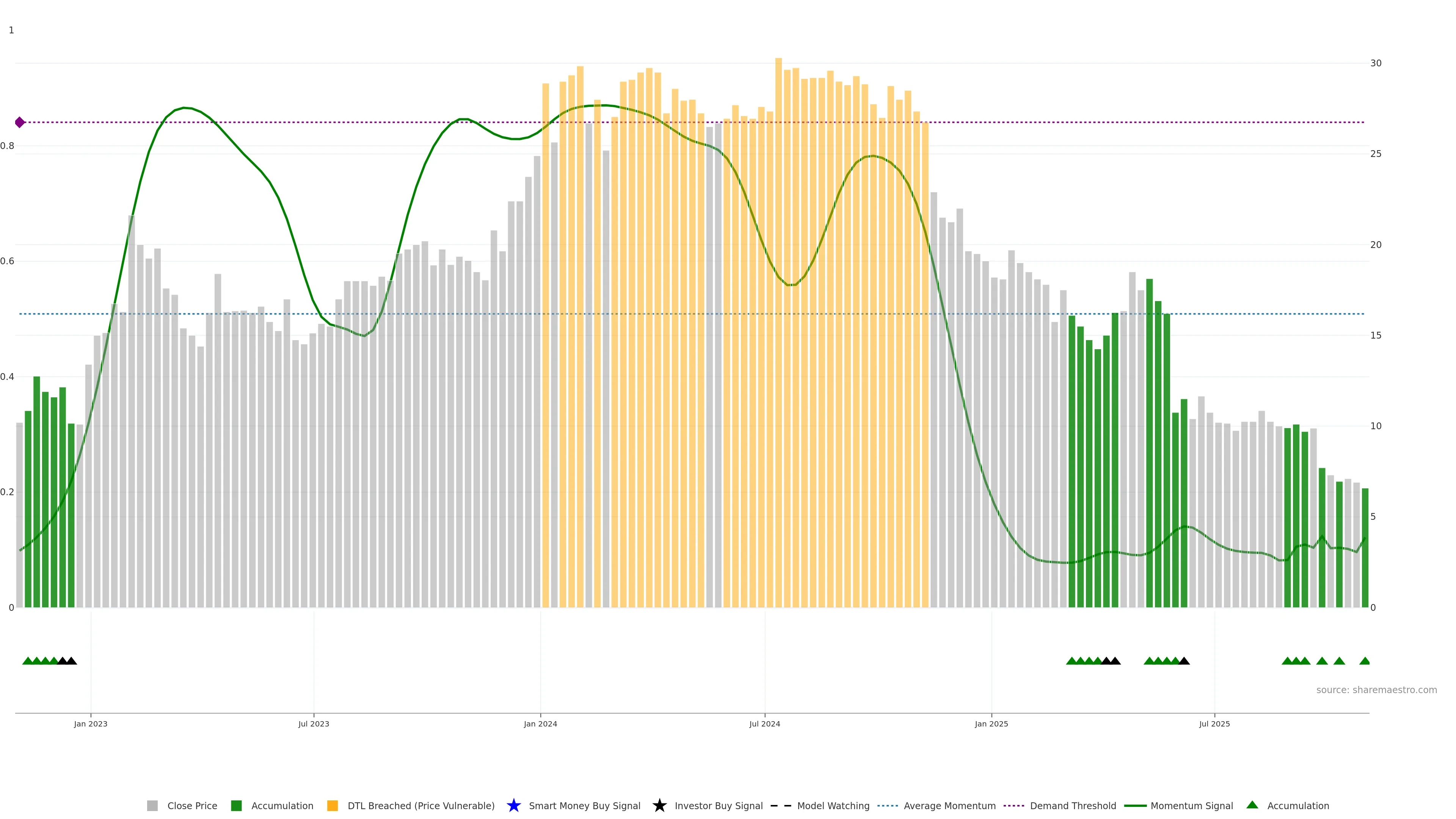The width and height of the screenshot is (1456, 819).
Task: Toggle the Close Price legend label
Action: 192,805
